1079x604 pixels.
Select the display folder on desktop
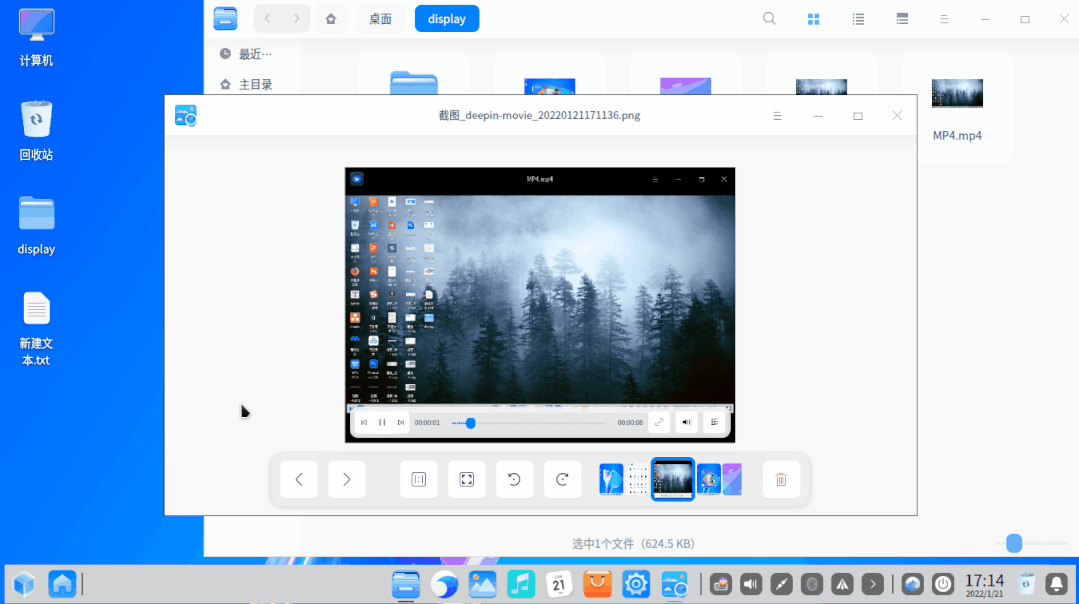(36, 226)
